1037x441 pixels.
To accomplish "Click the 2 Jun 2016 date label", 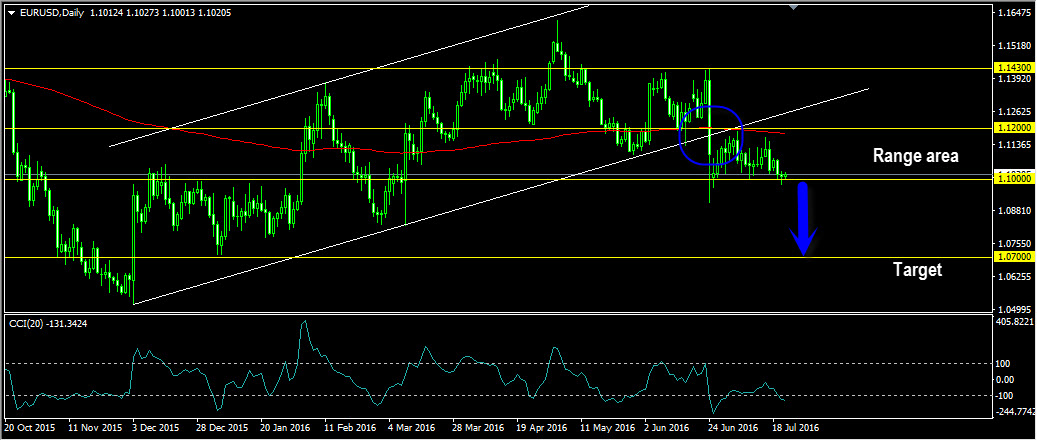I will coord(668,427).
